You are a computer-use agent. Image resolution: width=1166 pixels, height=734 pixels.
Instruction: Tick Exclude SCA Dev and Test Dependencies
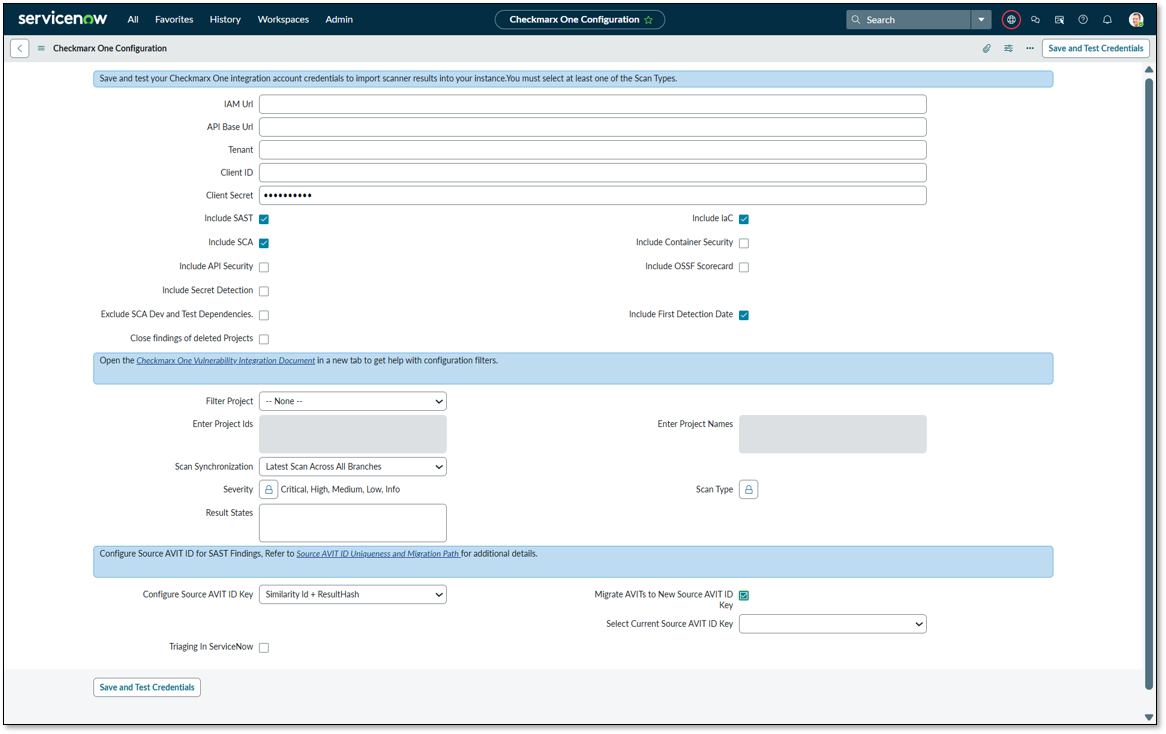tap(264, 315)
